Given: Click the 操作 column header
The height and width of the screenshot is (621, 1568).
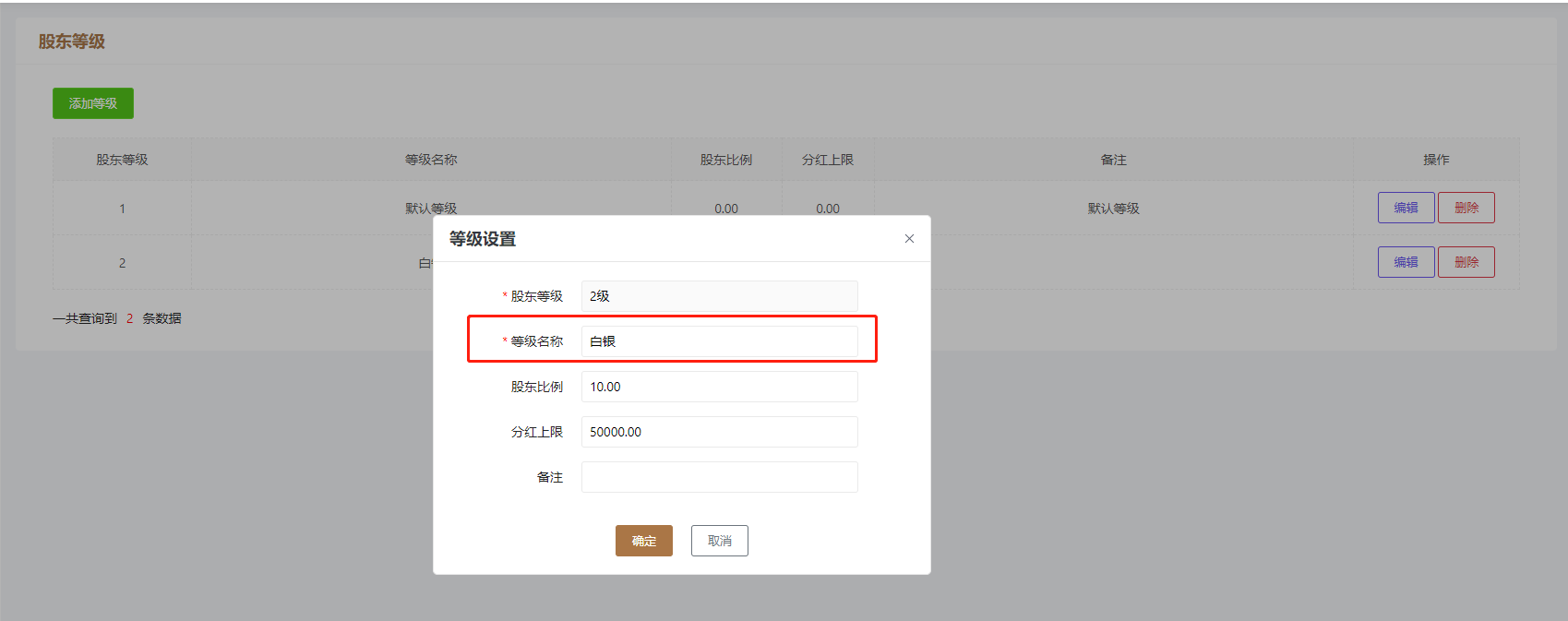Looking at the screenshot, I should [1436, 160].
